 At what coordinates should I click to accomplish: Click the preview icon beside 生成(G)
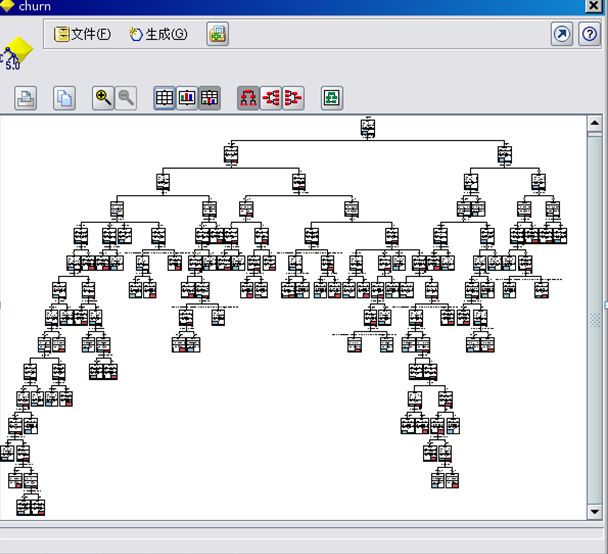click(218, 34)
